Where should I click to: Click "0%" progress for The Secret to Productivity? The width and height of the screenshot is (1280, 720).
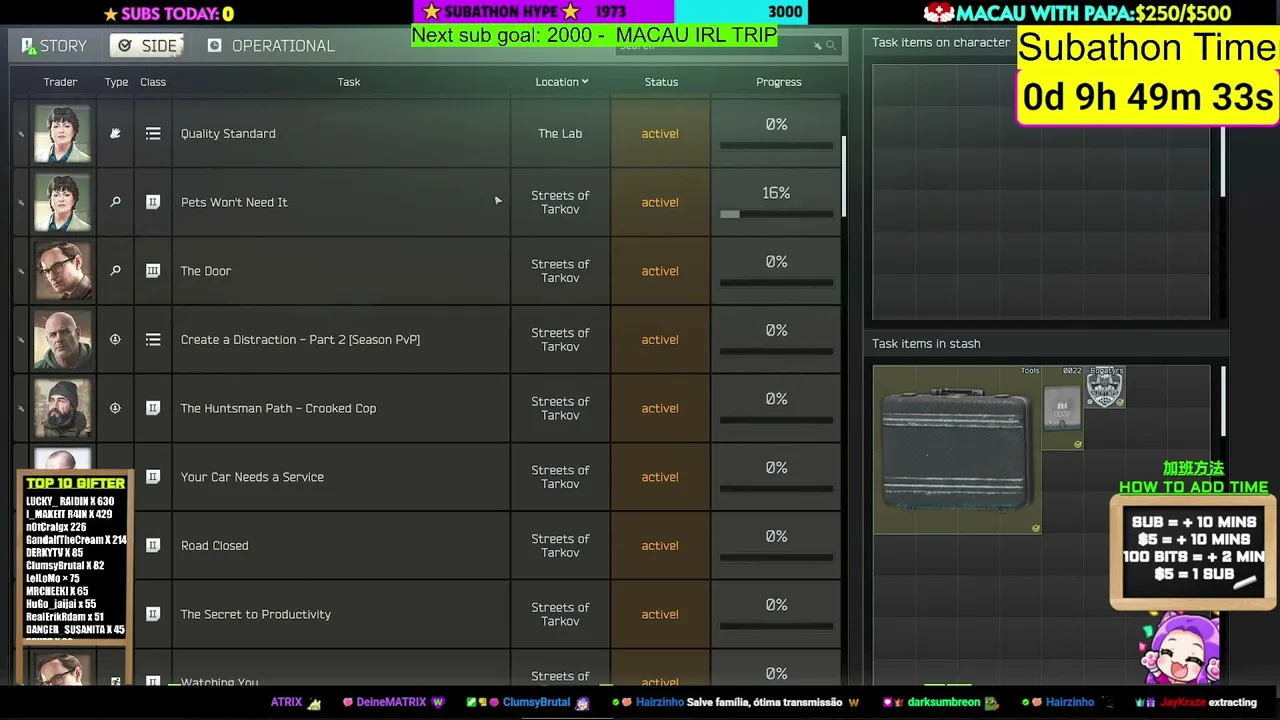coord(776,605)
